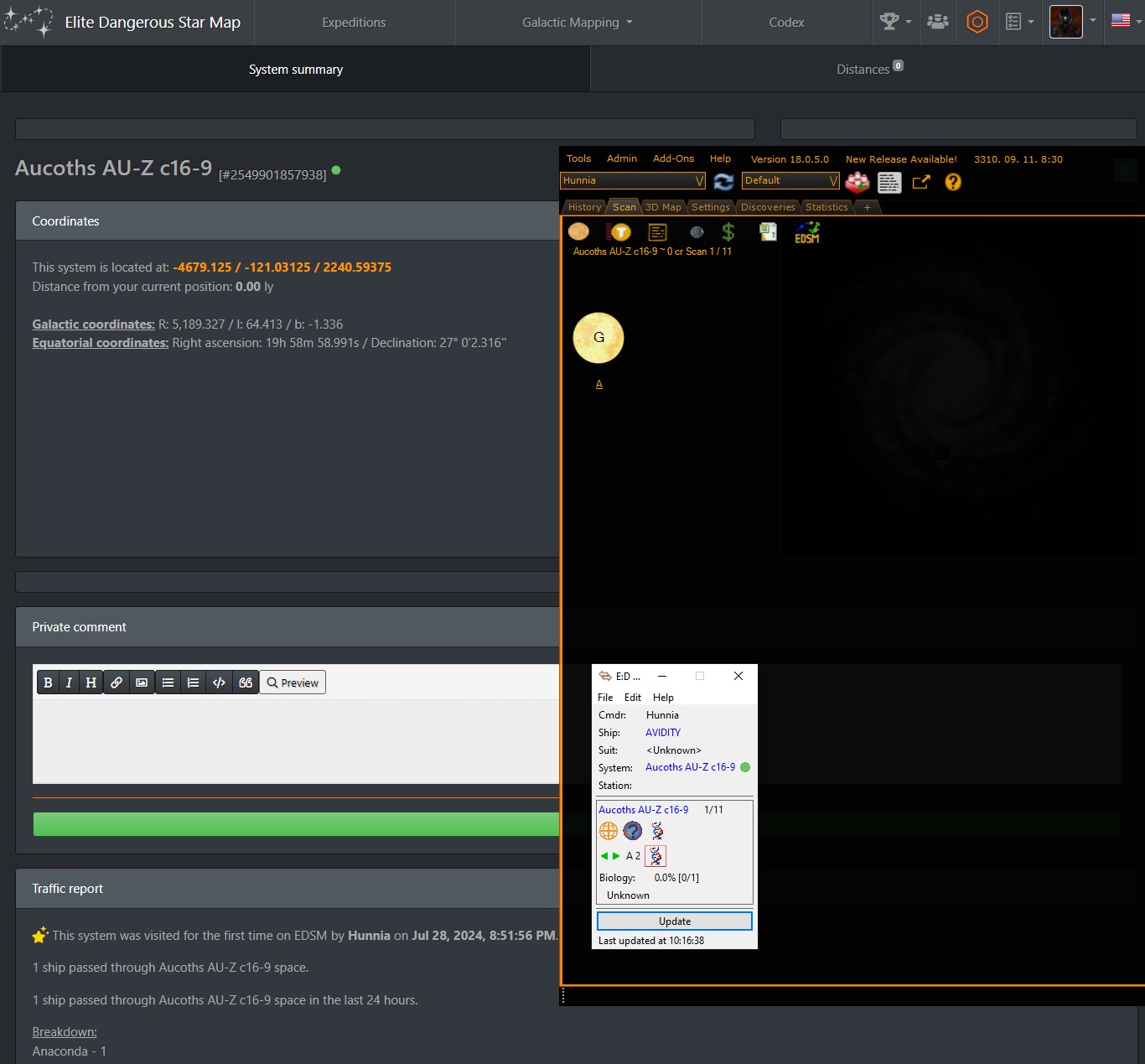Viewport: 1145px width, 1064px height.
Task: Click Update button in E:D window
Action: [x=675, y=921]
